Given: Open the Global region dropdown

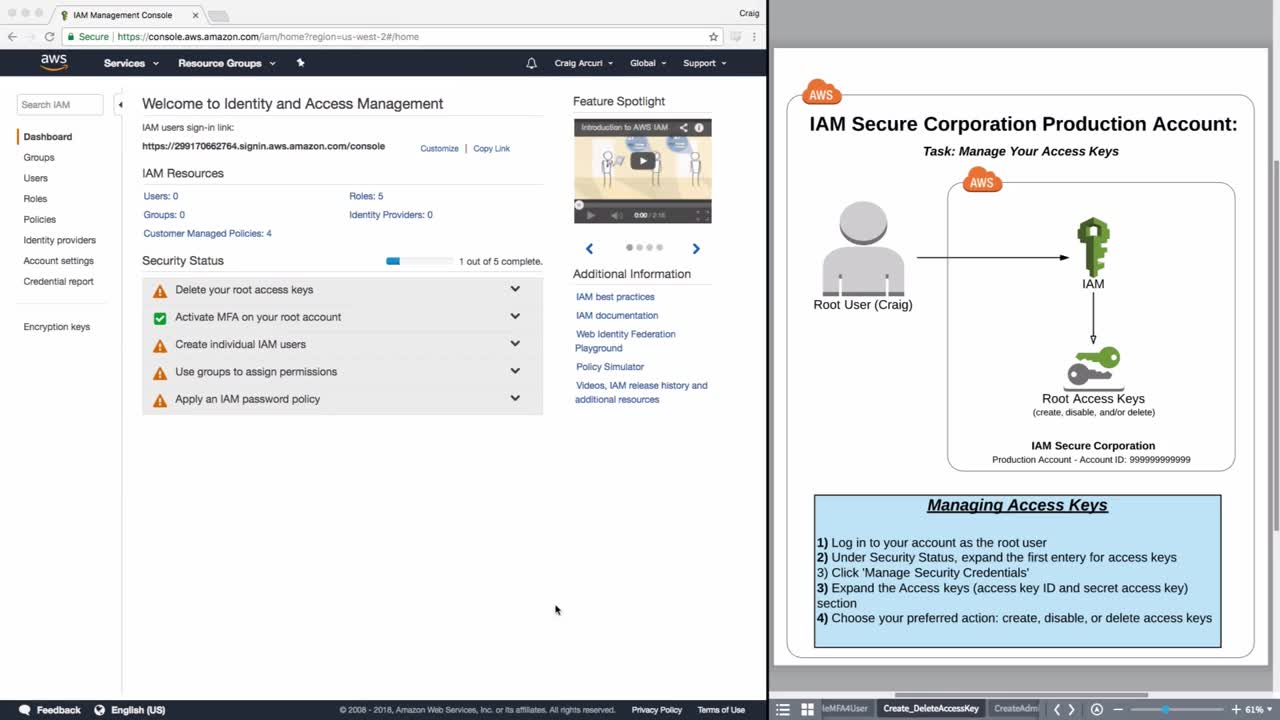Looking at the screenshot, I should click(649, 63).
